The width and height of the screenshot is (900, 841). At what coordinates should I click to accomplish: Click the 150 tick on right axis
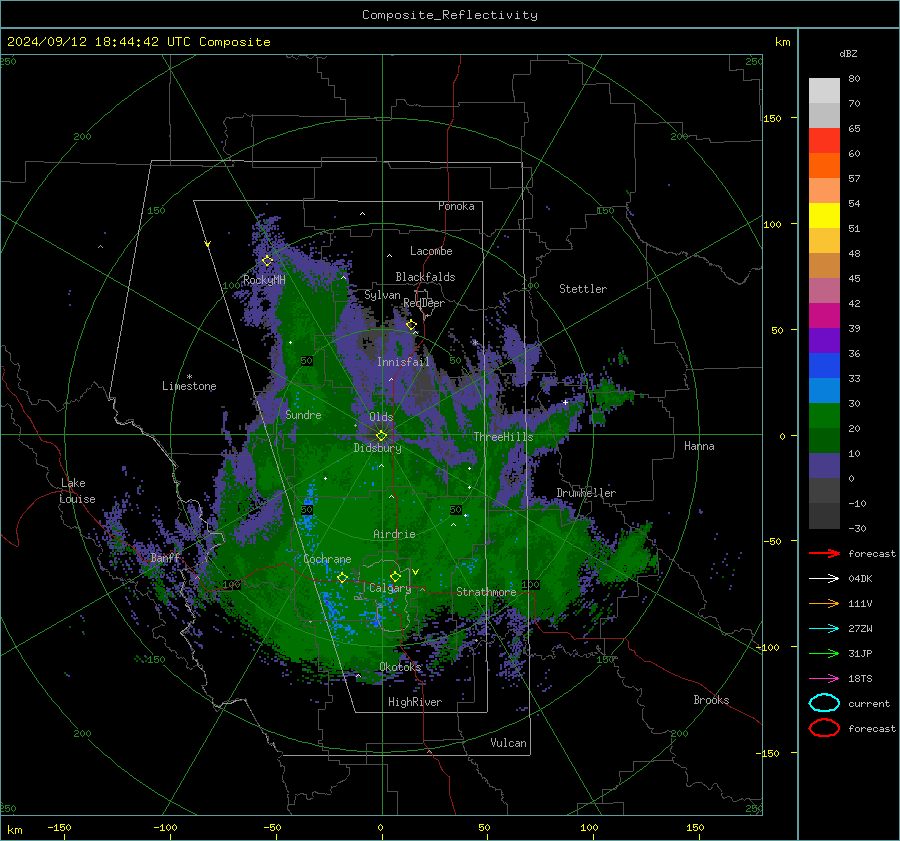(x=772, y=118)
